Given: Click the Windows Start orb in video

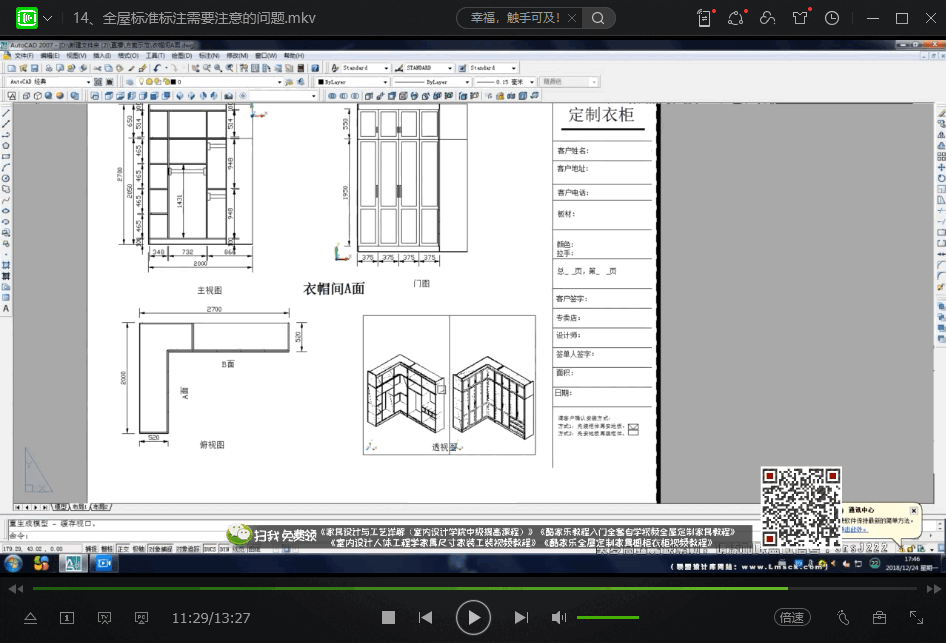Looking at the screenshot, I should (13, 564).
